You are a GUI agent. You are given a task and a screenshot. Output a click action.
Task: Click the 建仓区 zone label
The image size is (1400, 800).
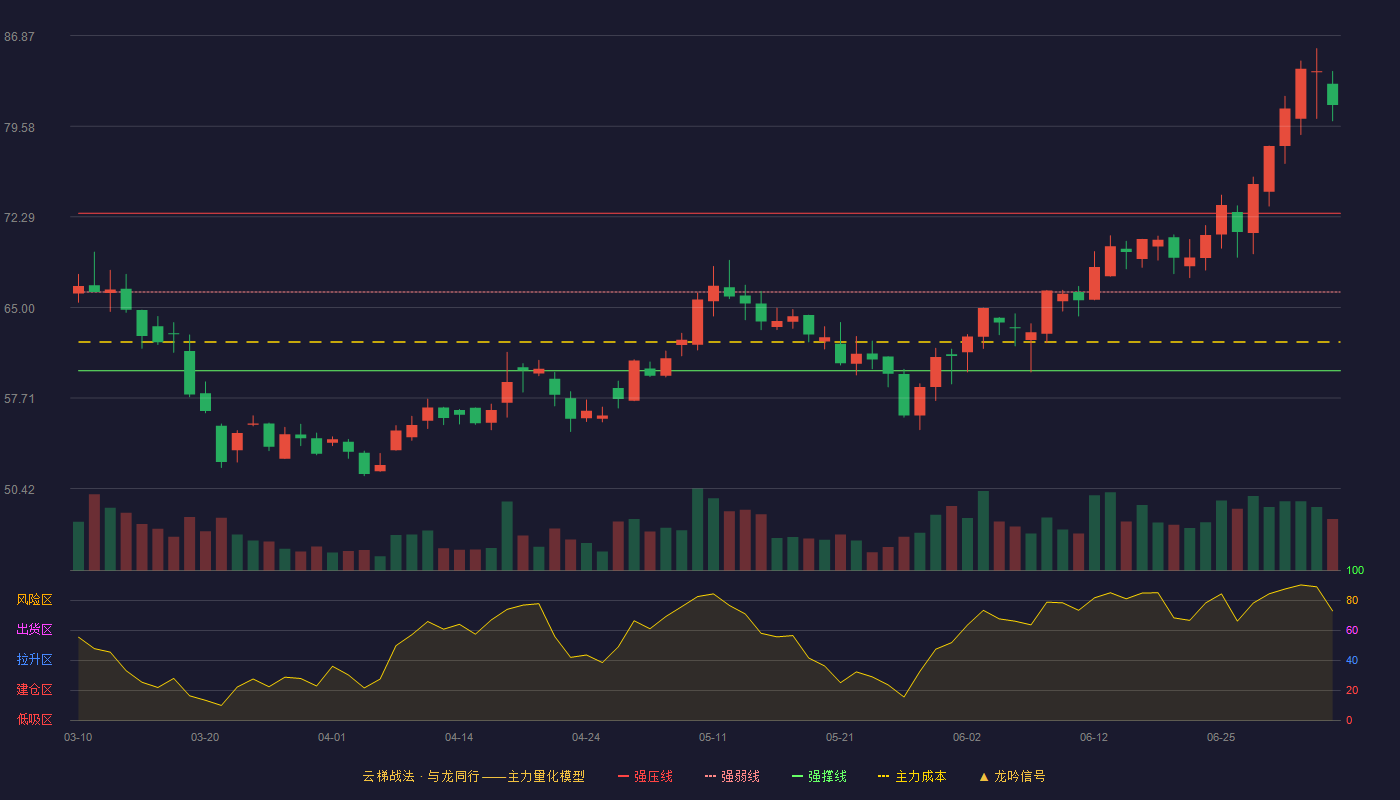34,690
